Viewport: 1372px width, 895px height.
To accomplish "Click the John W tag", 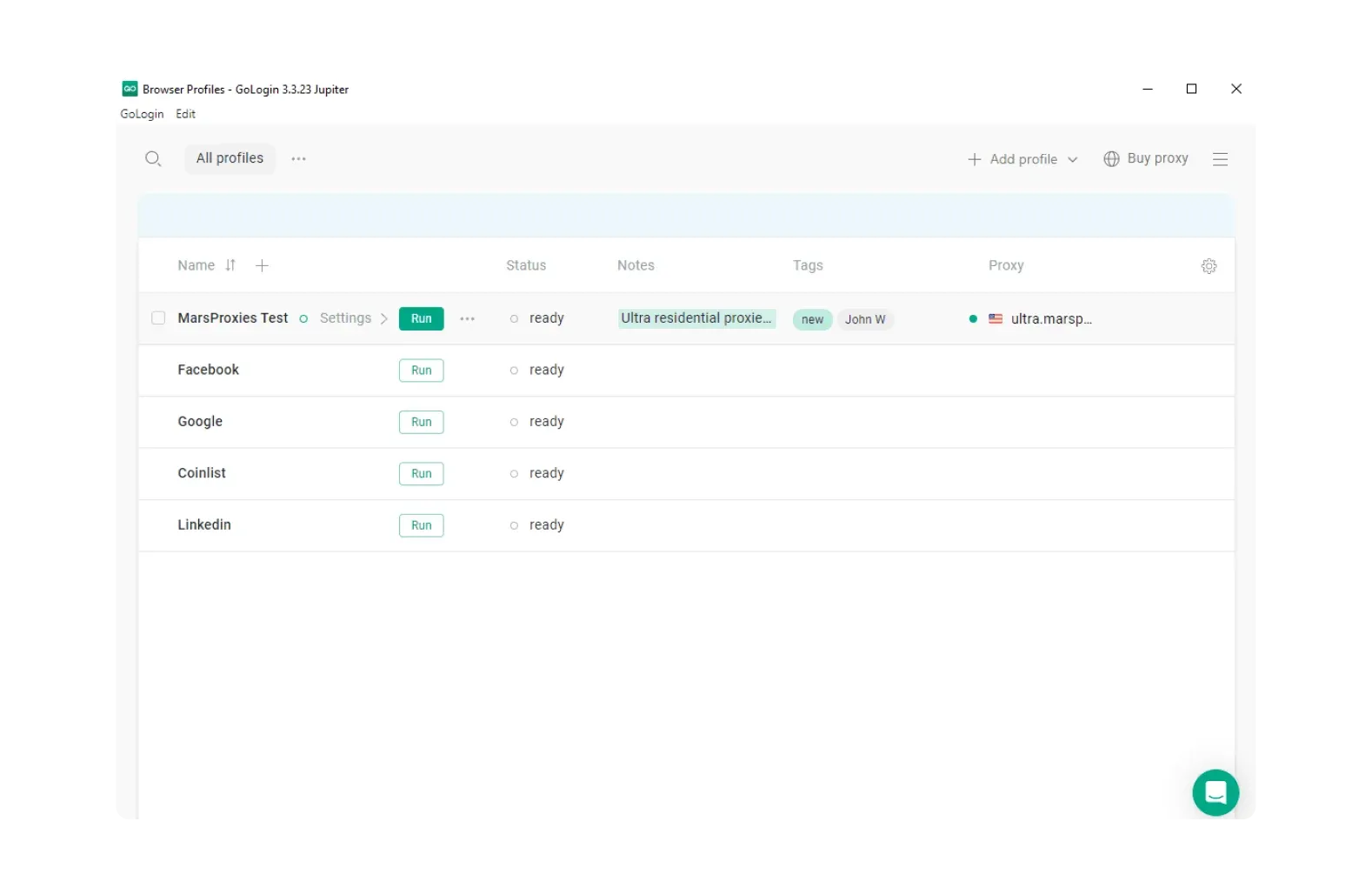I will 865,320.
